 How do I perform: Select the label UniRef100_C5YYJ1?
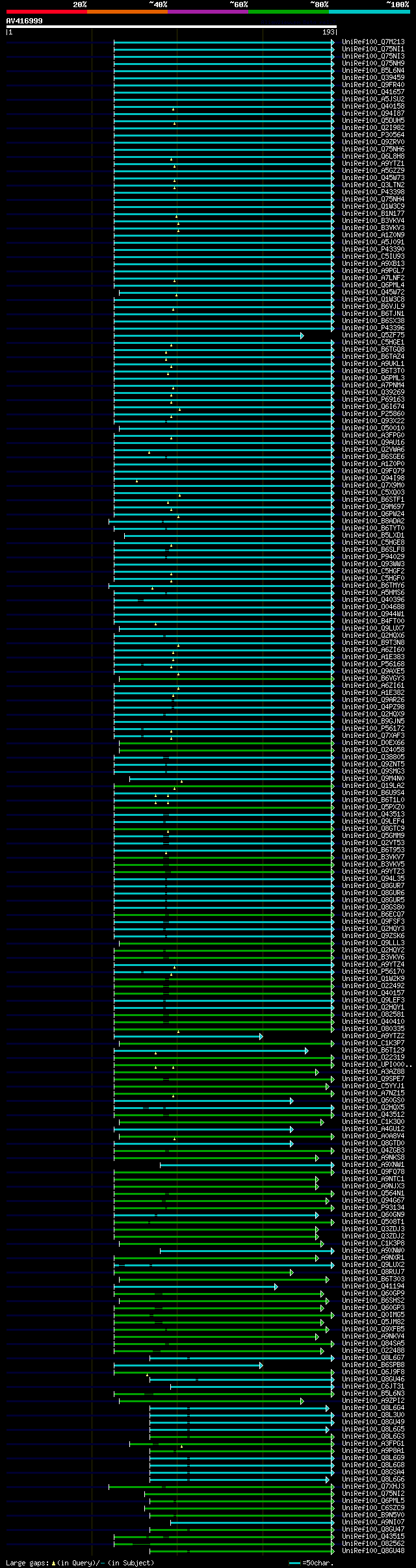pyautogui.click(x=373, y=1086)
